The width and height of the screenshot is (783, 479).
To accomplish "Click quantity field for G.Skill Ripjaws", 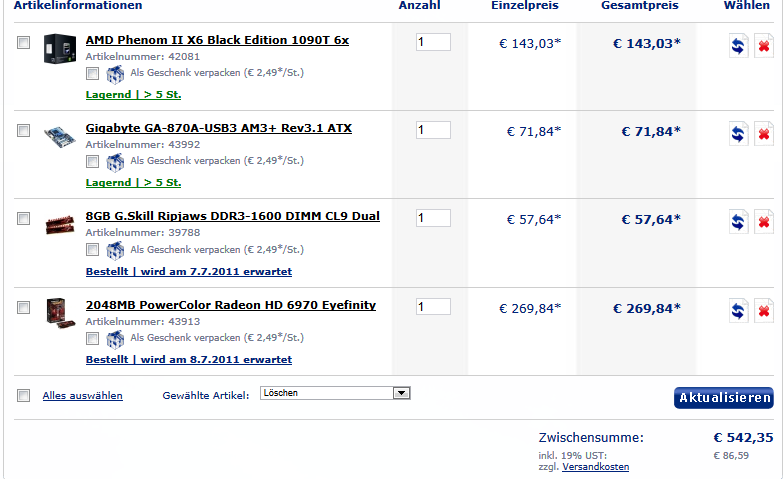I will point(433,218).
